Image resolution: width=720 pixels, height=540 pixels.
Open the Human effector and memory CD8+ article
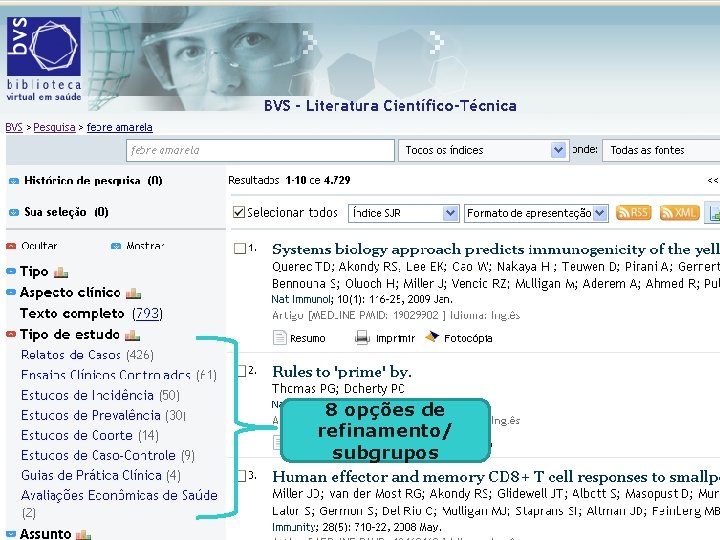(x=496, y=477)
